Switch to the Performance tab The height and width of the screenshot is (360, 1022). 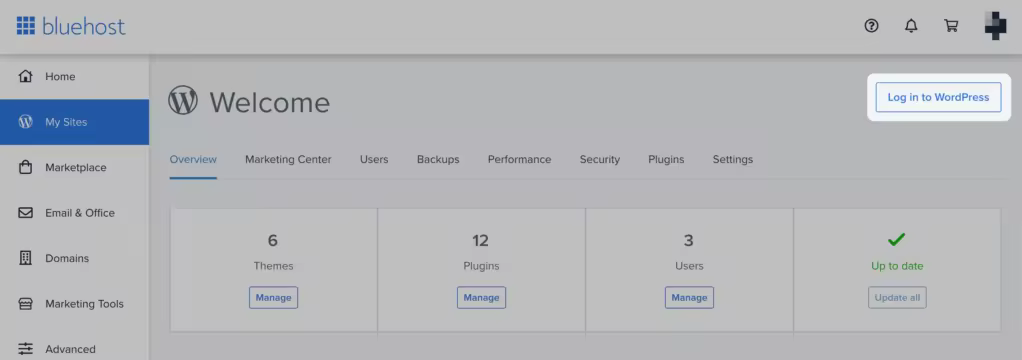click(x=519, y=159)
